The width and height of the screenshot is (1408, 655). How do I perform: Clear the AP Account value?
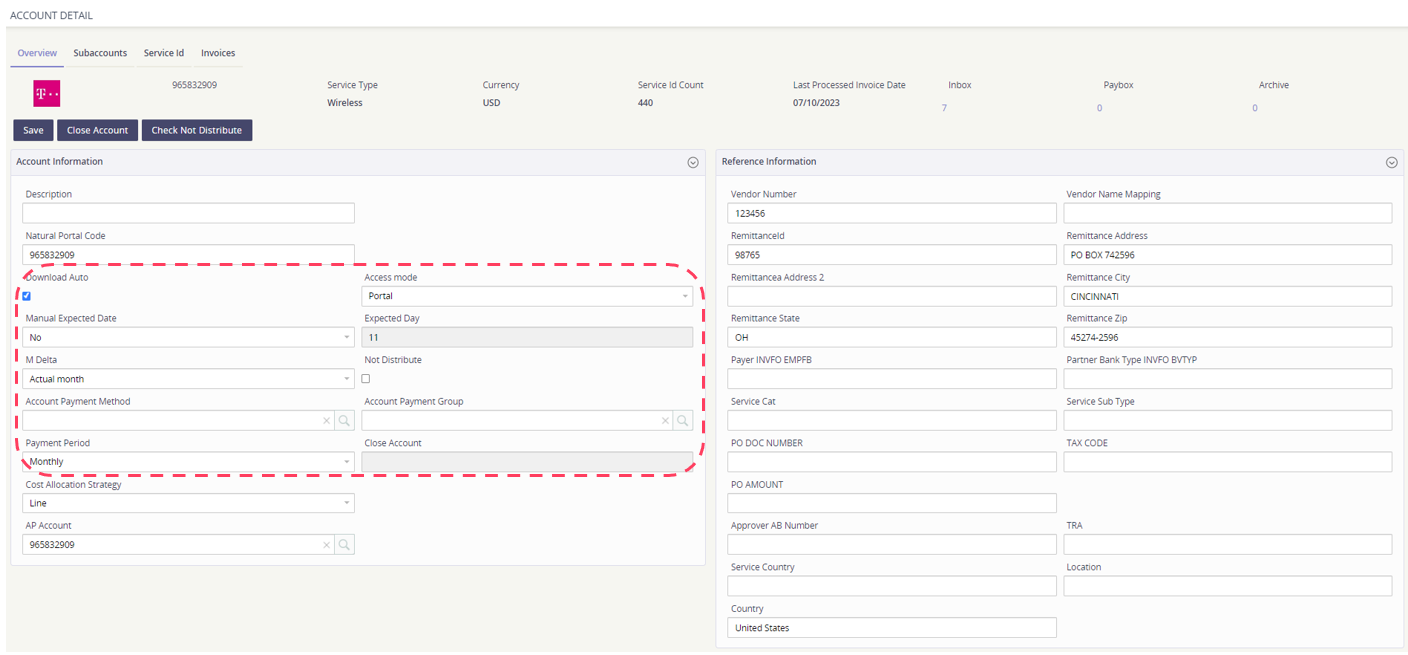[326, 545]
